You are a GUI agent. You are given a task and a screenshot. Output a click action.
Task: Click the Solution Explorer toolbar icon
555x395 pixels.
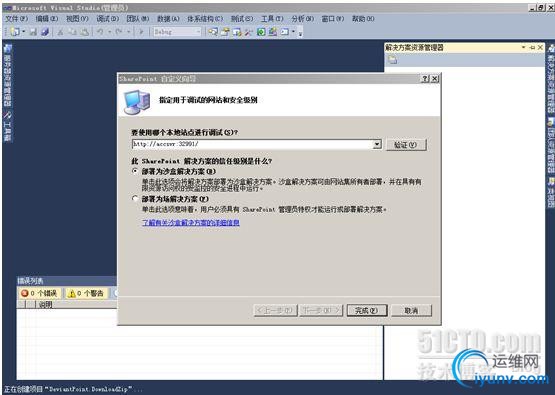pos(213,32)
